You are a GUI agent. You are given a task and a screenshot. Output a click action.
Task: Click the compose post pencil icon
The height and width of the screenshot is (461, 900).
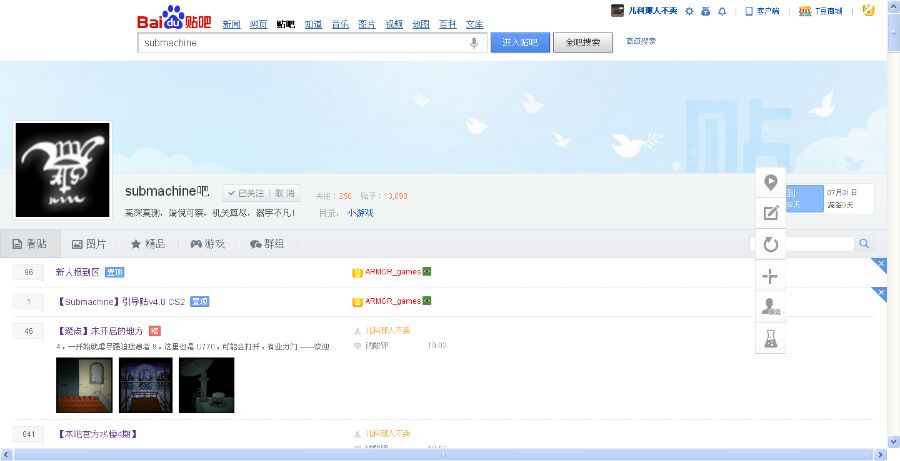[770, 213]
